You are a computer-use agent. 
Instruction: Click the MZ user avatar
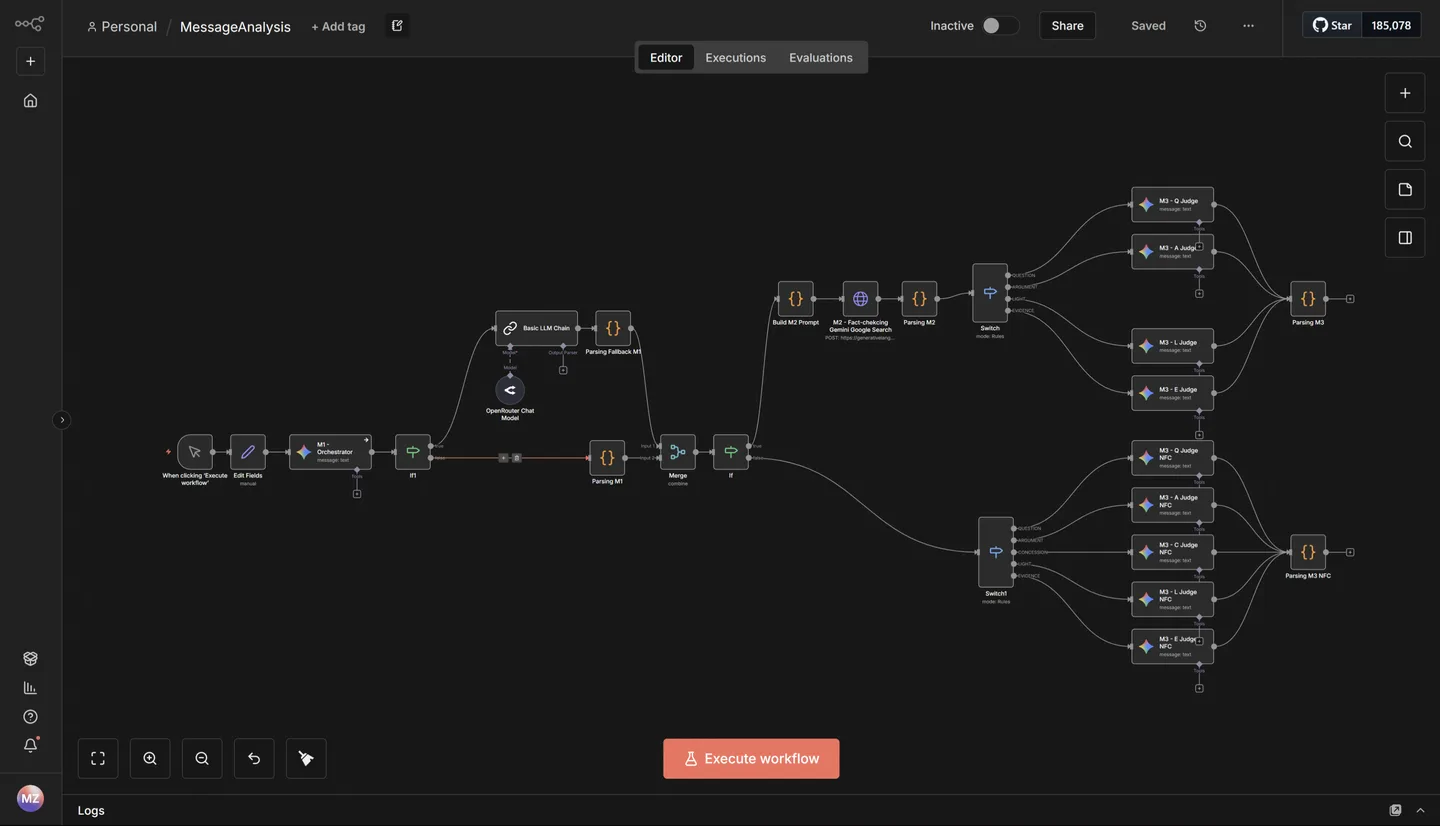point(30,798)
